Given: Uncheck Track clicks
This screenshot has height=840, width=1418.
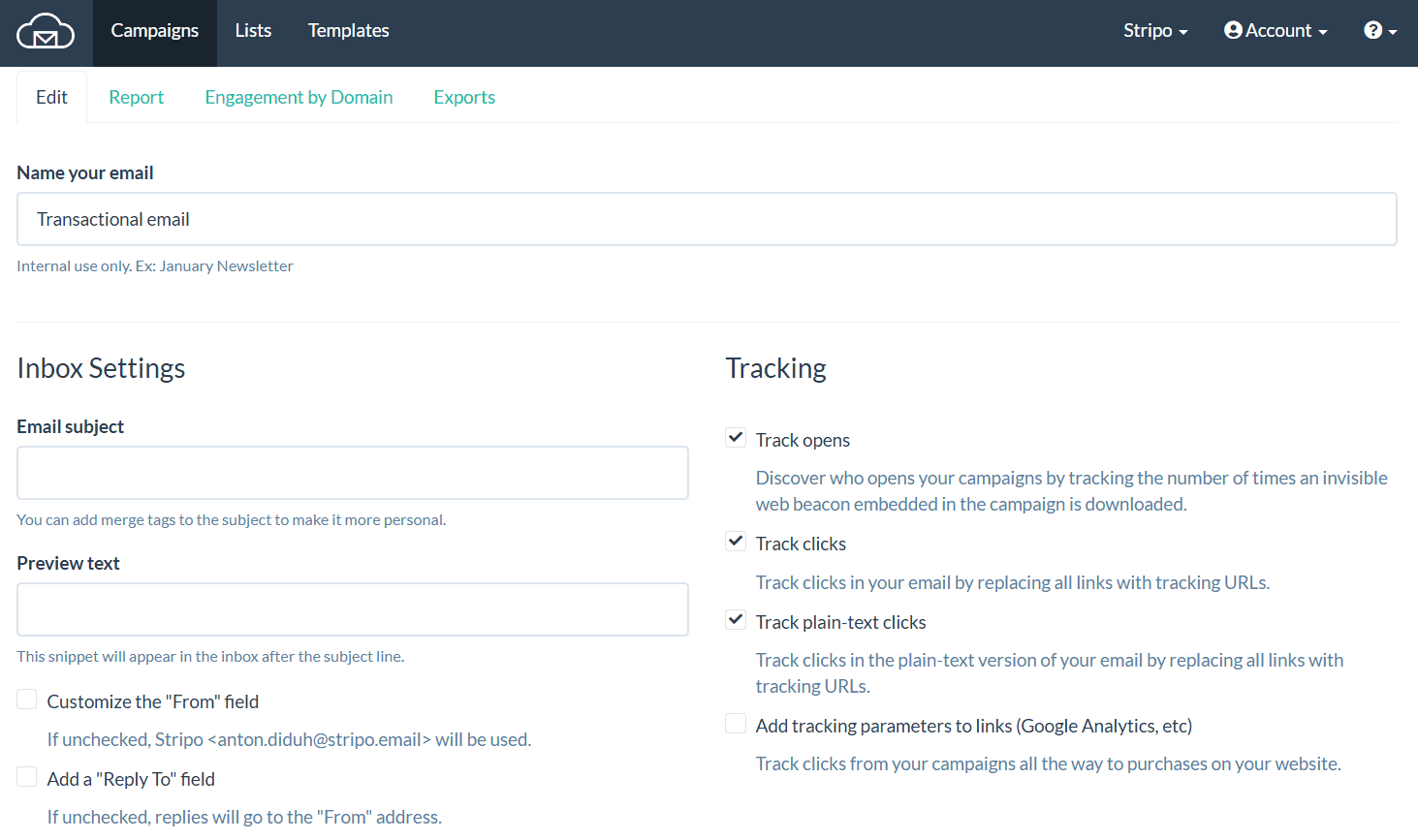Looking at the screenshot, I should tap(735, 541).
